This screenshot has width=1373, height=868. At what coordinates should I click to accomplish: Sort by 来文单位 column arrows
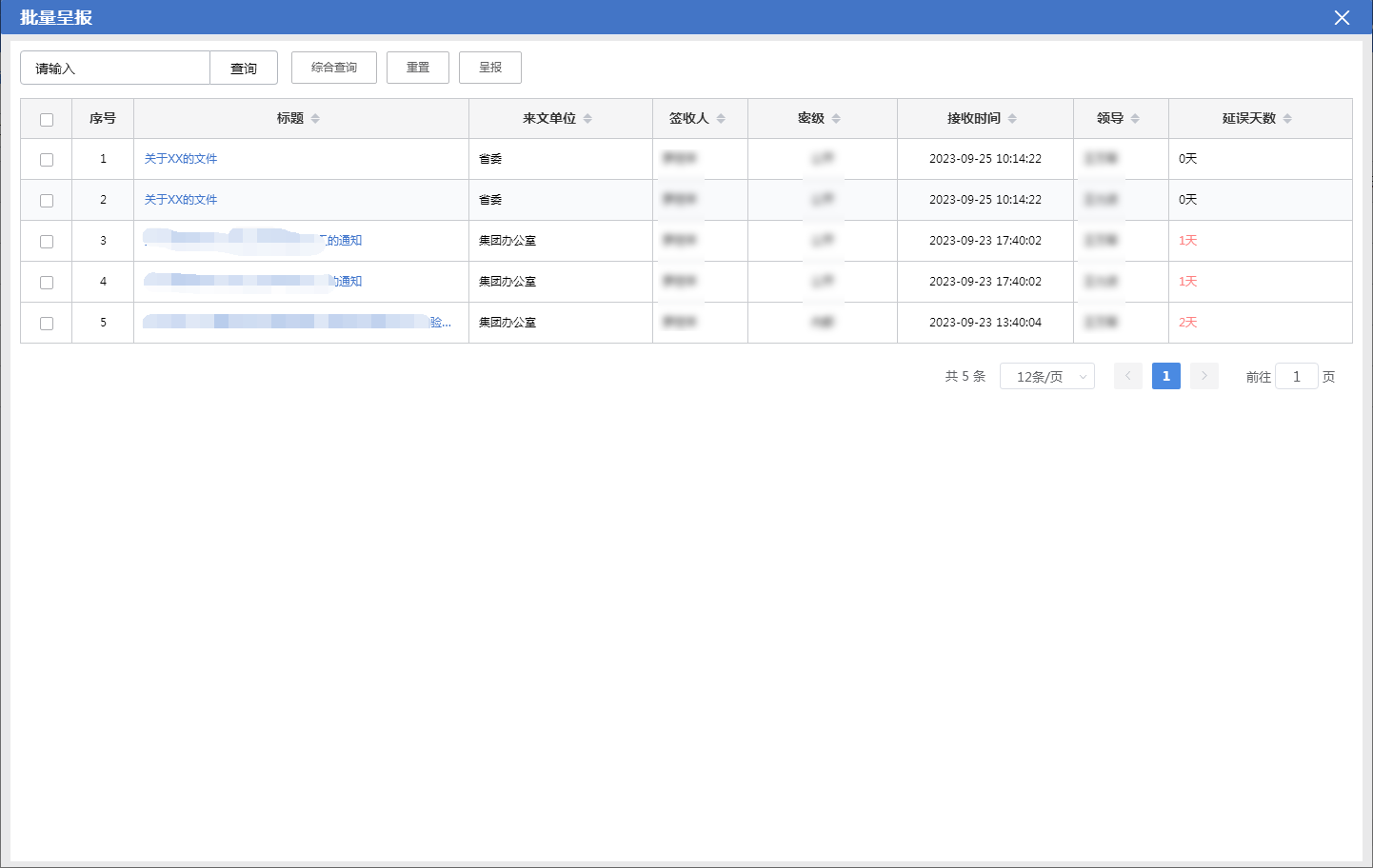pos(587,119)
